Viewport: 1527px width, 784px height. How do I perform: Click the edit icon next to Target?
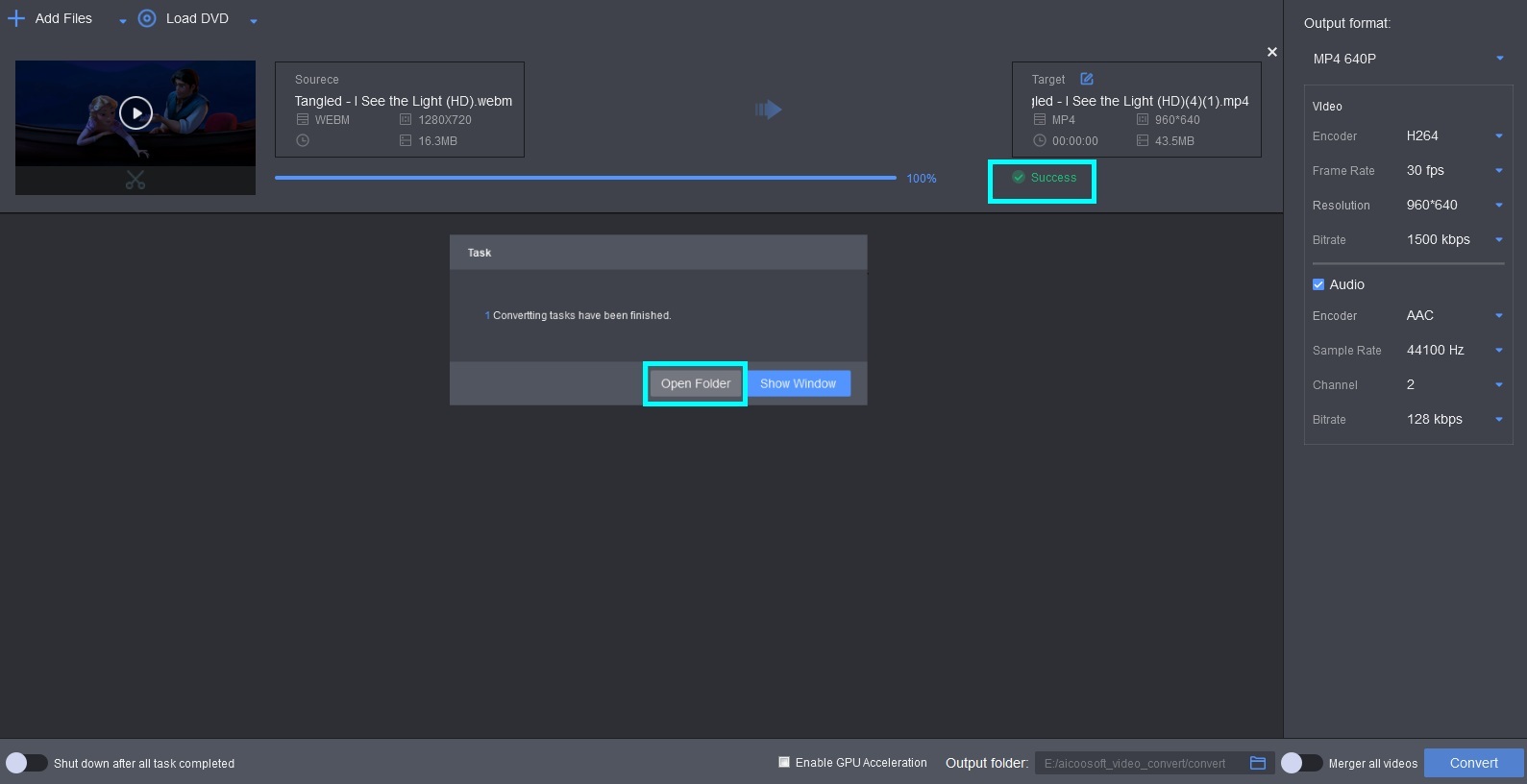(1087, 79)
